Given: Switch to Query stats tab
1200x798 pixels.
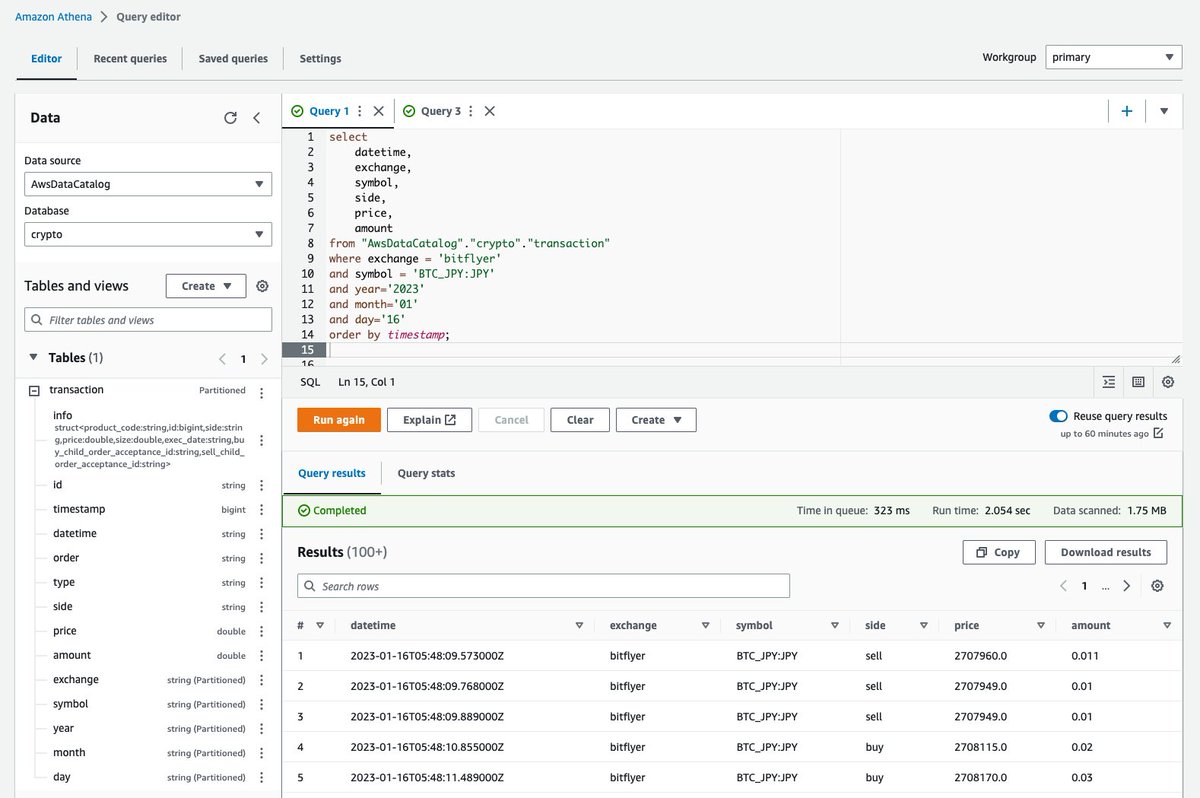Looking at the screenshot, I should [426, 473].
